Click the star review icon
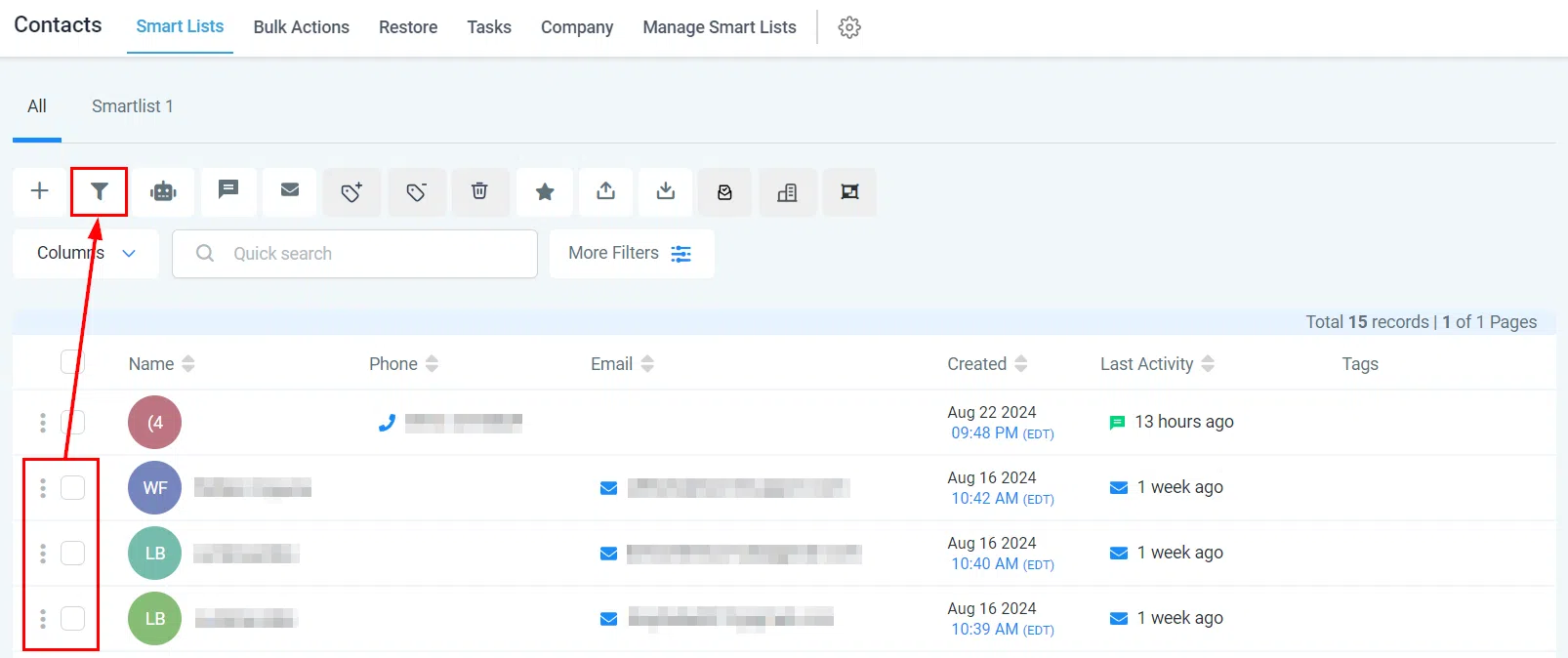 [545, 191]
